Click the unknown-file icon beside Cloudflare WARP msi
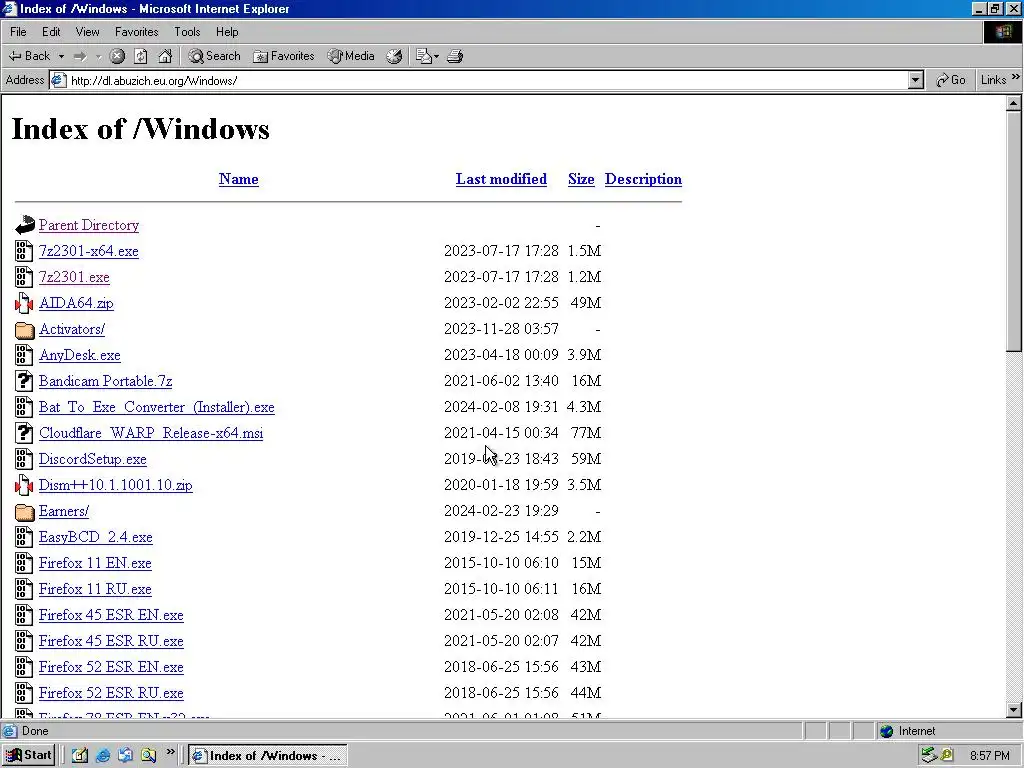 click(x=24, y=433)
